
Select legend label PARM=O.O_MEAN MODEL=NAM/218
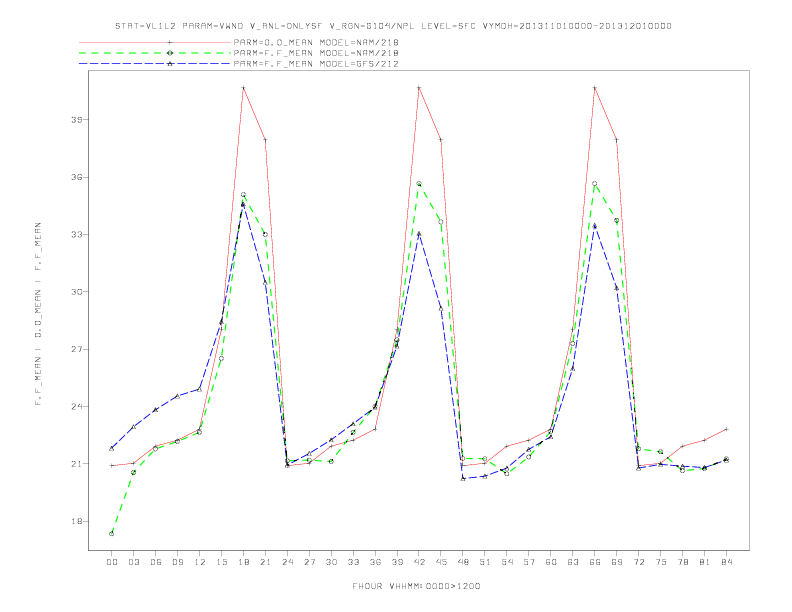click(x=316, y=42)
